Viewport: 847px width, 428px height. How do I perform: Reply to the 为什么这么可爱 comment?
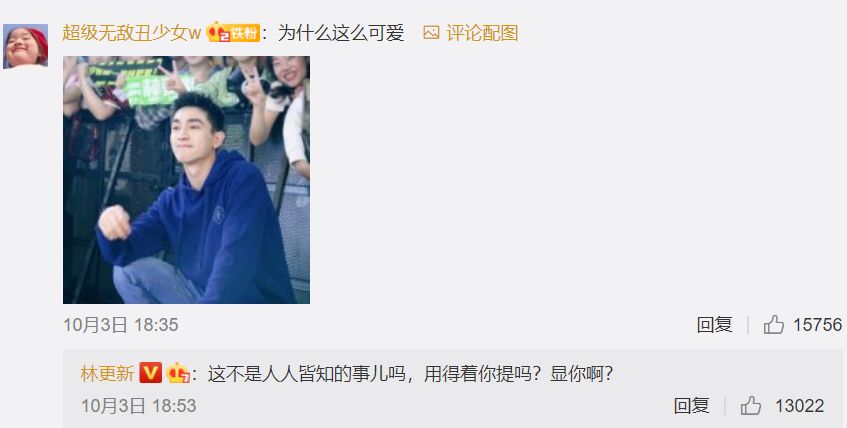(714, 325)
